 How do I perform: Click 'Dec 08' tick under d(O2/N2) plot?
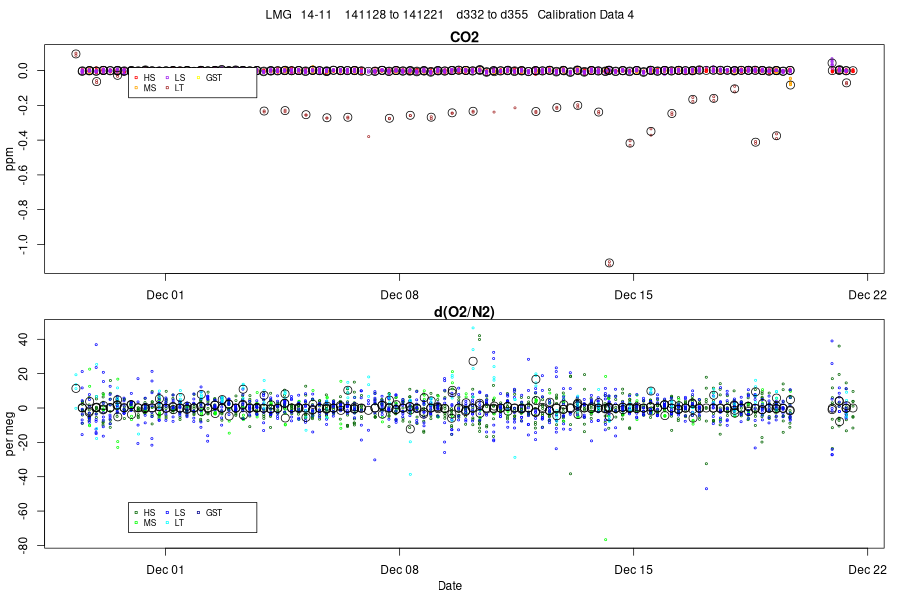399,570
